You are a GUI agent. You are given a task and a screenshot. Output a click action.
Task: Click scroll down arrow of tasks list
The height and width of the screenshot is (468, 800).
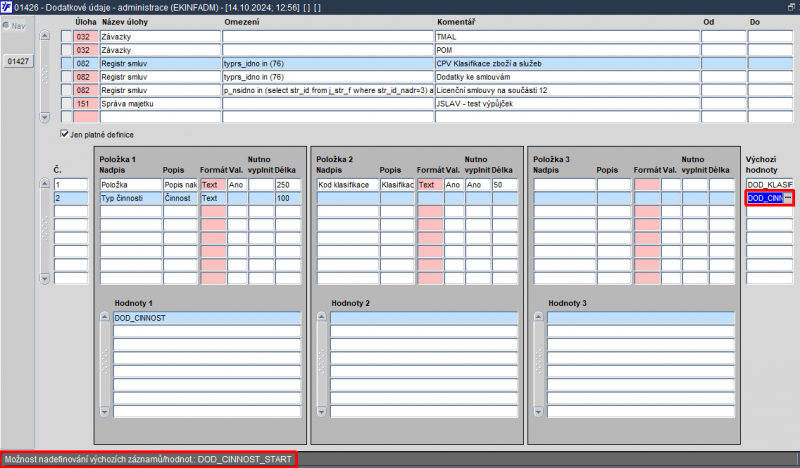43,116
